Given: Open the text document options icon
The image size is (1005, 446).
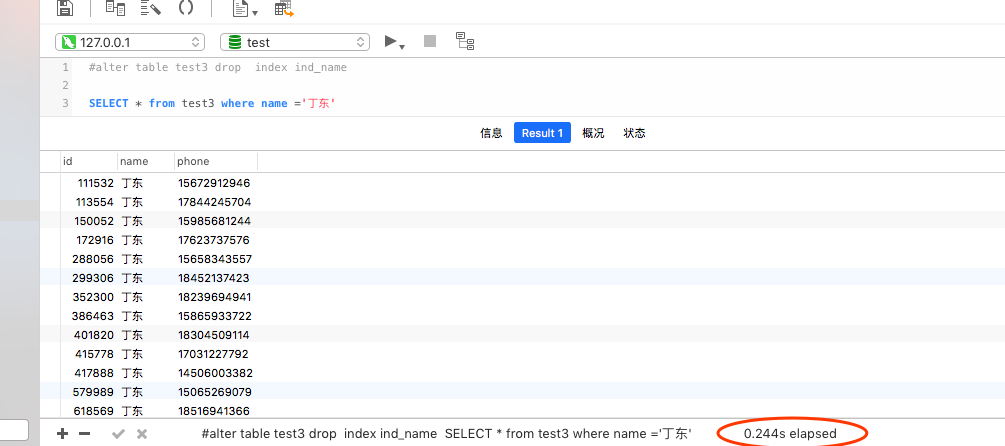Looking at the screenshot, I should [x=240, y=9].
